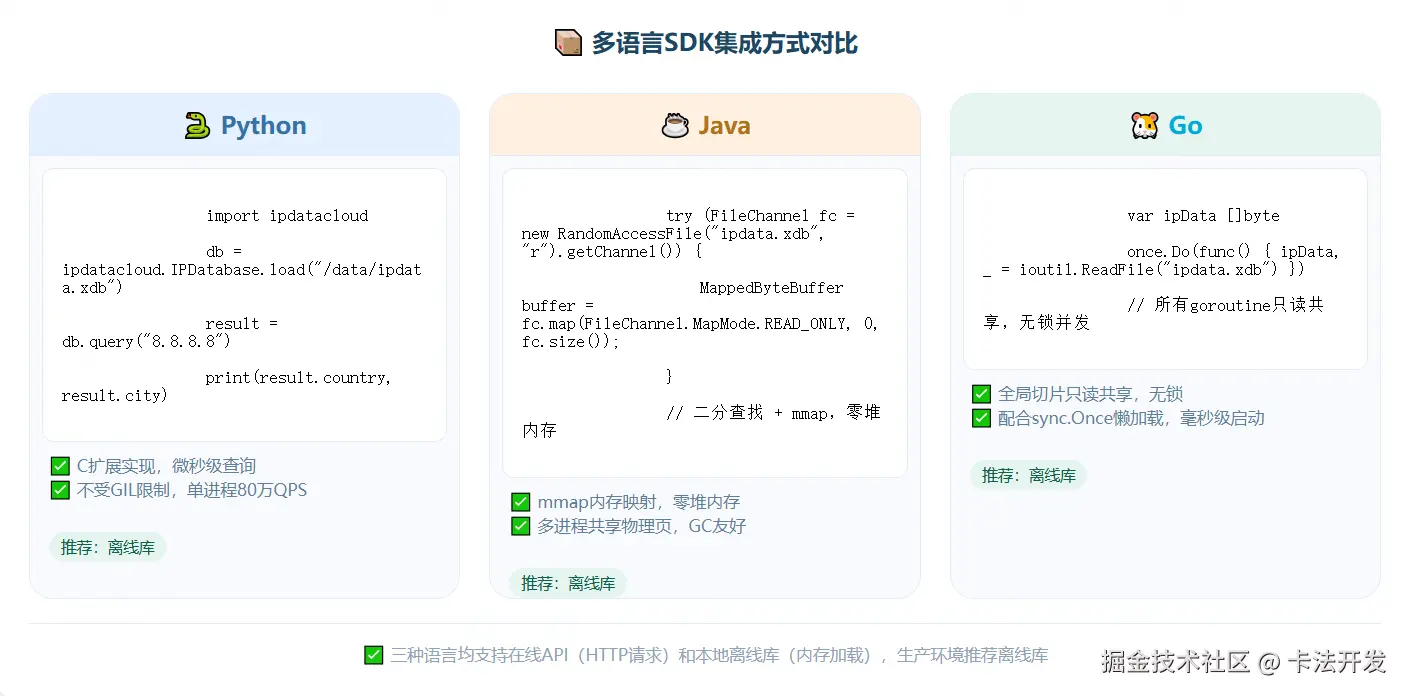Click the green Go card header bar
Screen dimensions: 1407x696
[1164, 125]
